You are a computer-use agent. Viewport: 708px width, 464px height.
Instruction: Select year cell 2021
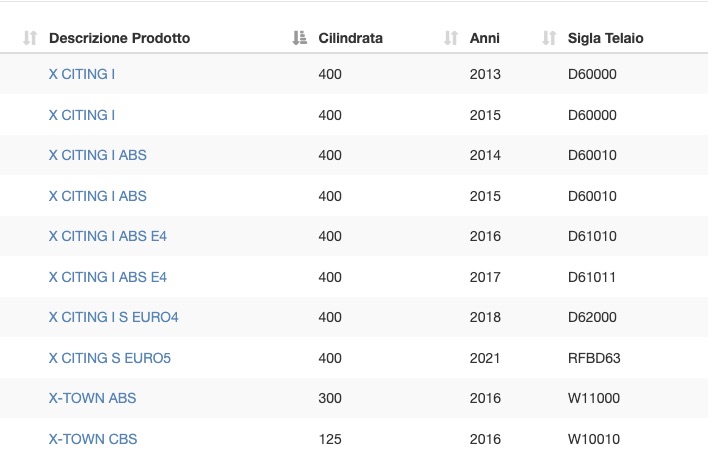tap(485, 358)
